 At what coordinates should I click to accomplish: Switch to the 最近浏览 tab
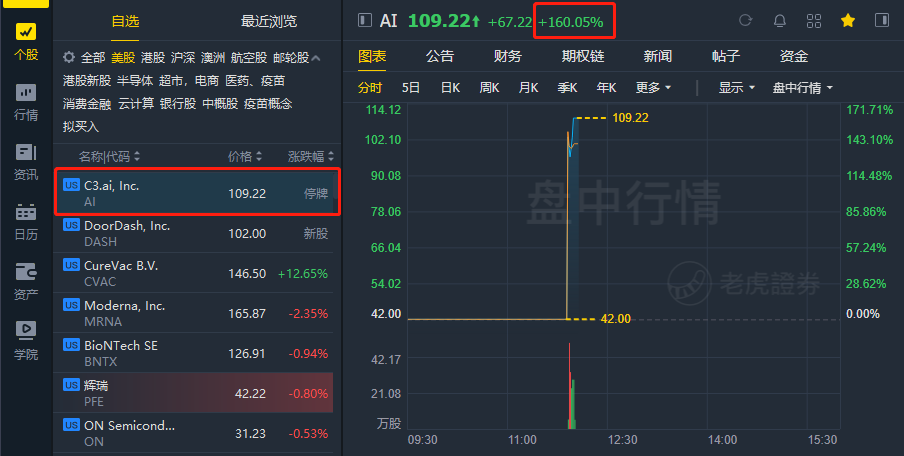click(x=269, y=21)
